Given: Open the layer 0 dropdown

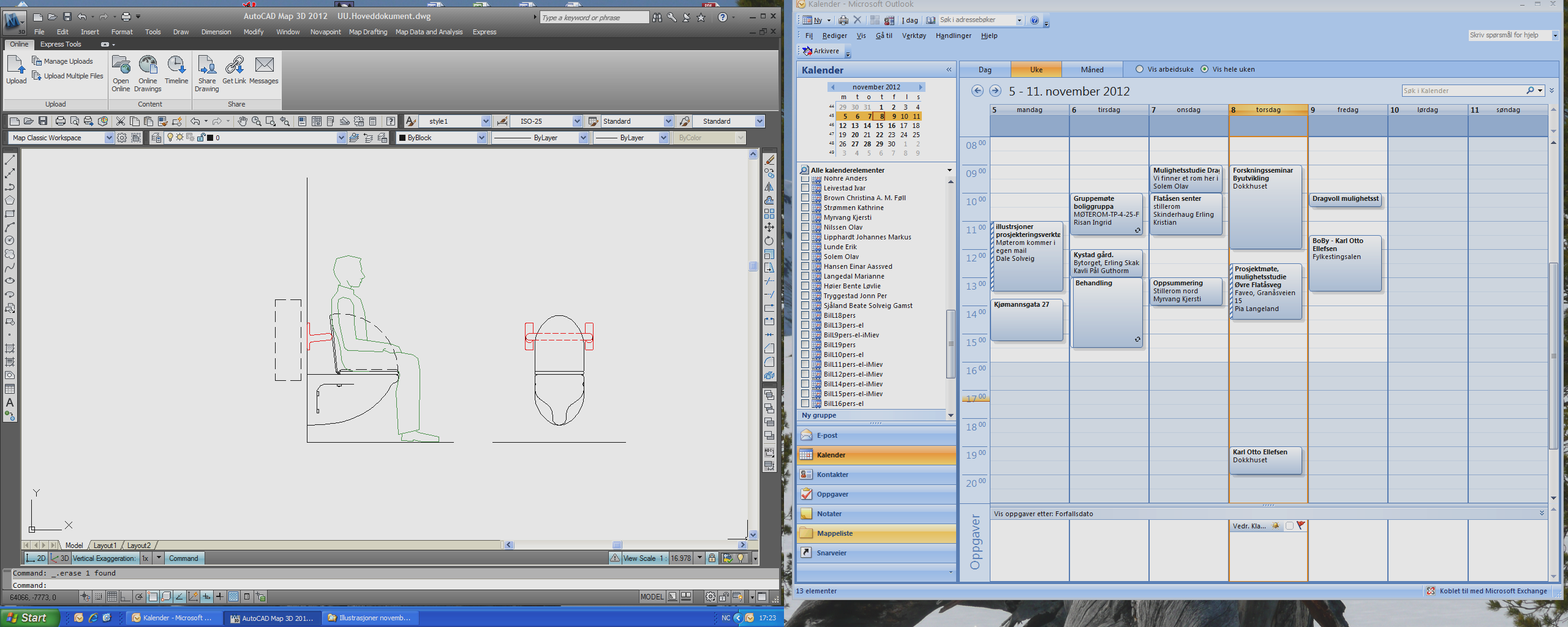Looking at the screenshot, I should click(341, 138).
